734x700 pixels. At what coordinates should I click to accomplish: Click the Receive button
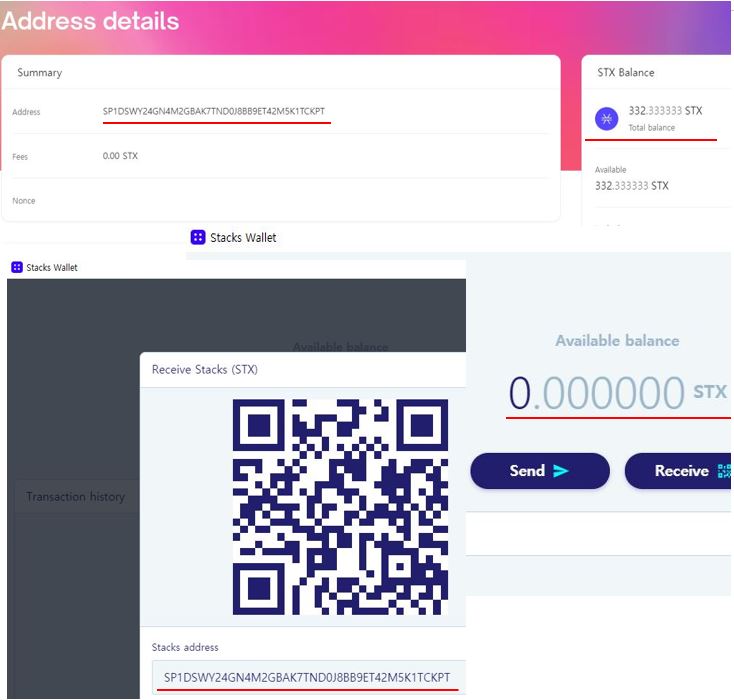coord(678,471)
